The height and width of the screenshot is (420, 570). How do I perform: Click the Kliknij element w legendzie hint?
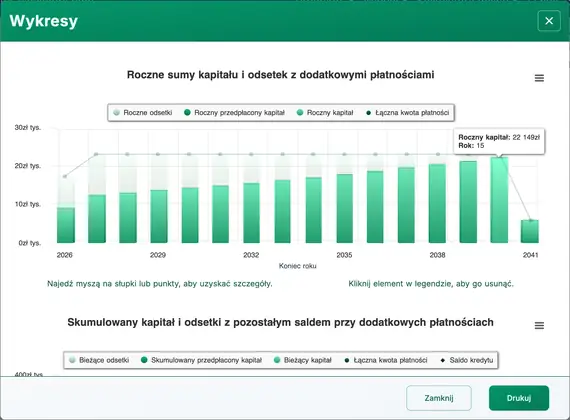tap(431, 284)
